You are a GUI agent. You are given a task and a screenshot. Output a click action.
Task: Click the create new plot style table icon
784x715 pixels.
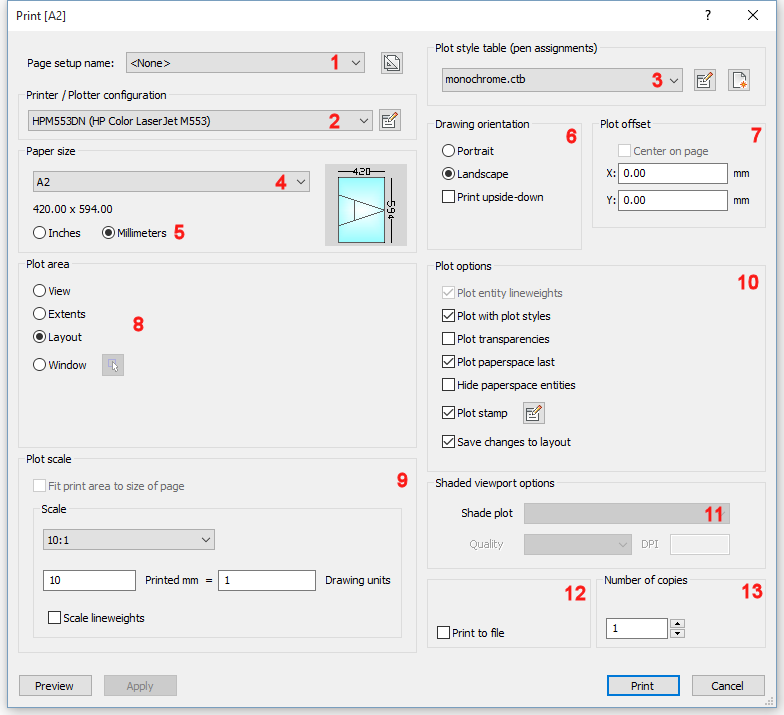(x=738, y=81)
